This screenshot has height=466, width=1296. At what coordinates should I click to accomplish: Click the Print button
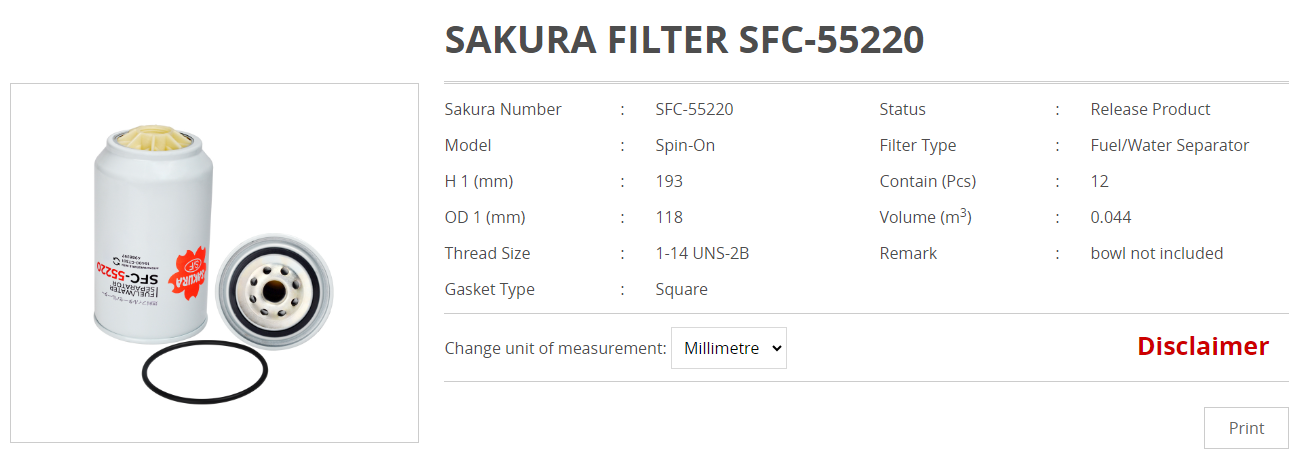coord(1246,428)
